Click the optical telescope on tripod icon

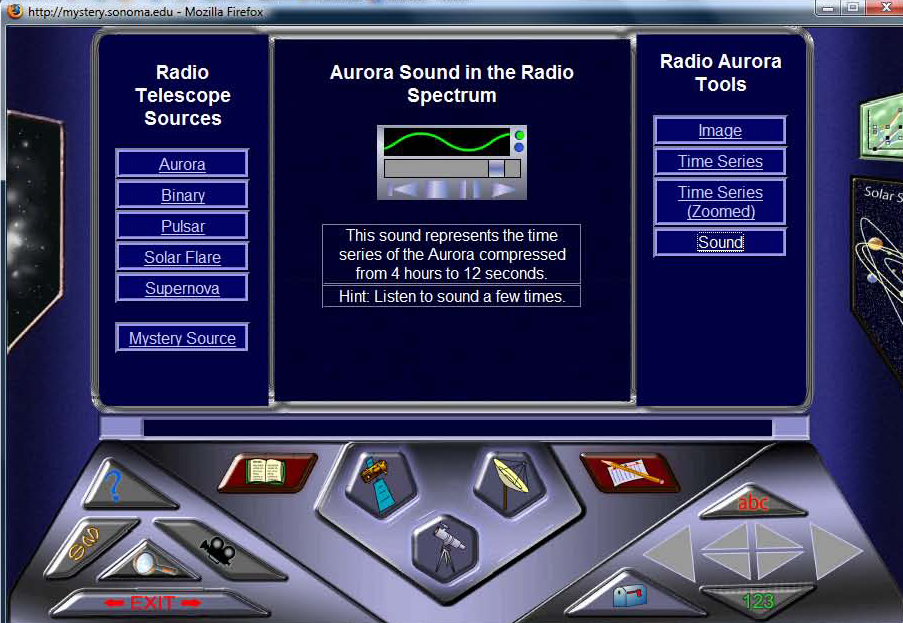pos(445,548)
